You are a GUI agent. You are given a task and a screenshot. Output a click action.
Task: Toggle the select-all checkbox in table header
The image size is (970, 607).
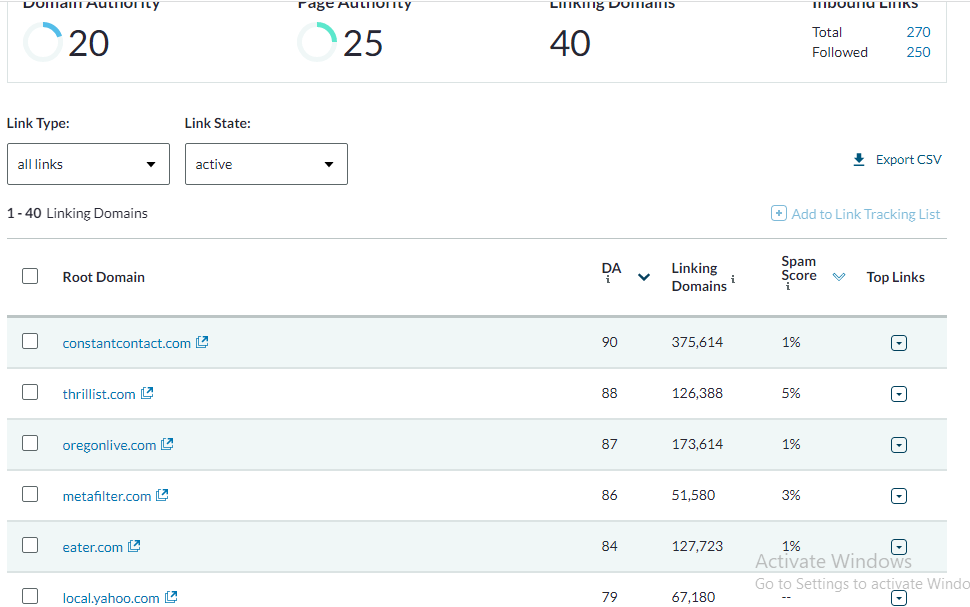30,276
